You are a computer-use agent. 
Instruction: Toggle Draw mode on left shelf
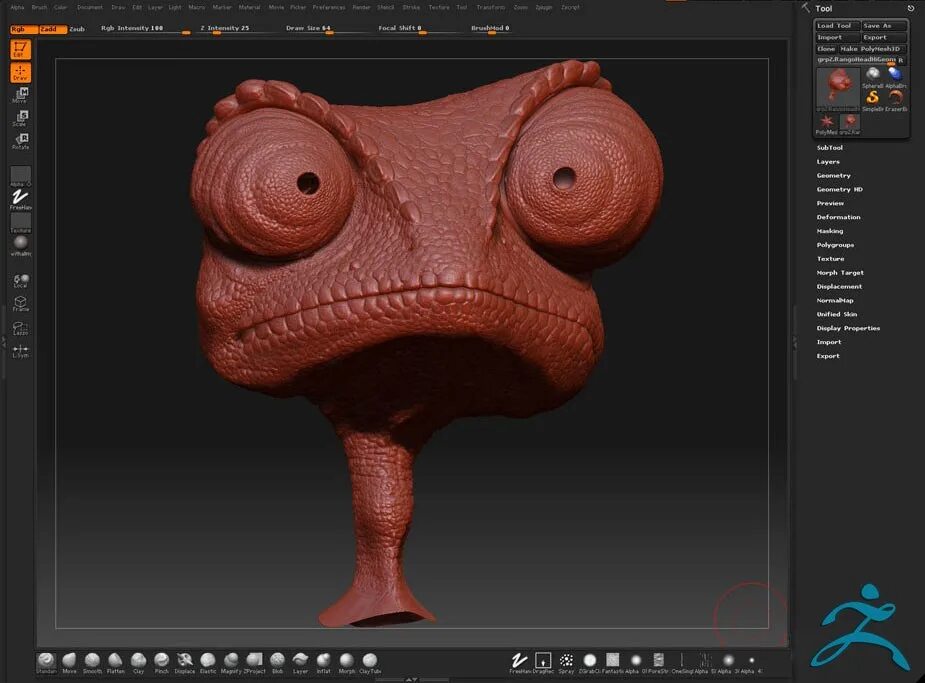pyautogui.click(x=20, y=73)
